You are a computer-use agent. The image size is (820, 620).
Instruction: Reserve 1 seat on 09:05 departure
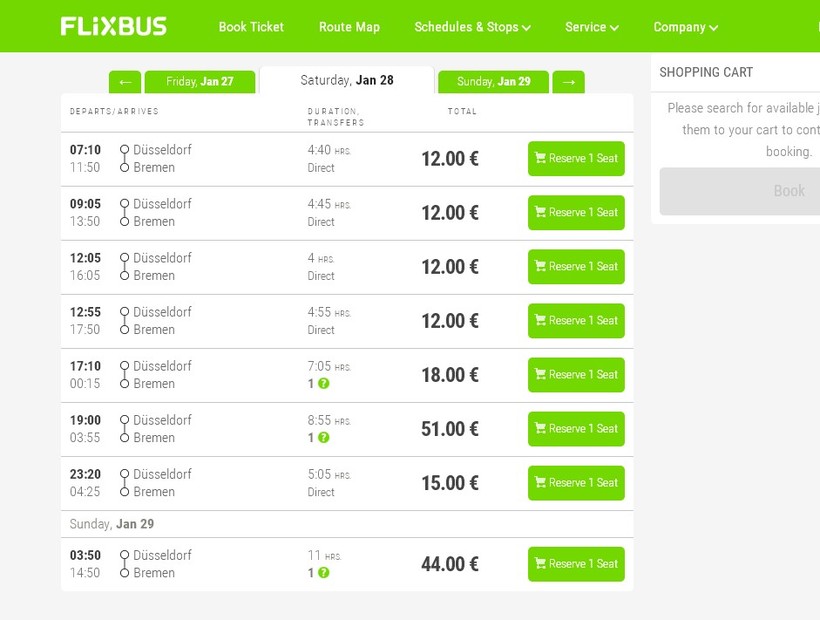tap(576, 213)
